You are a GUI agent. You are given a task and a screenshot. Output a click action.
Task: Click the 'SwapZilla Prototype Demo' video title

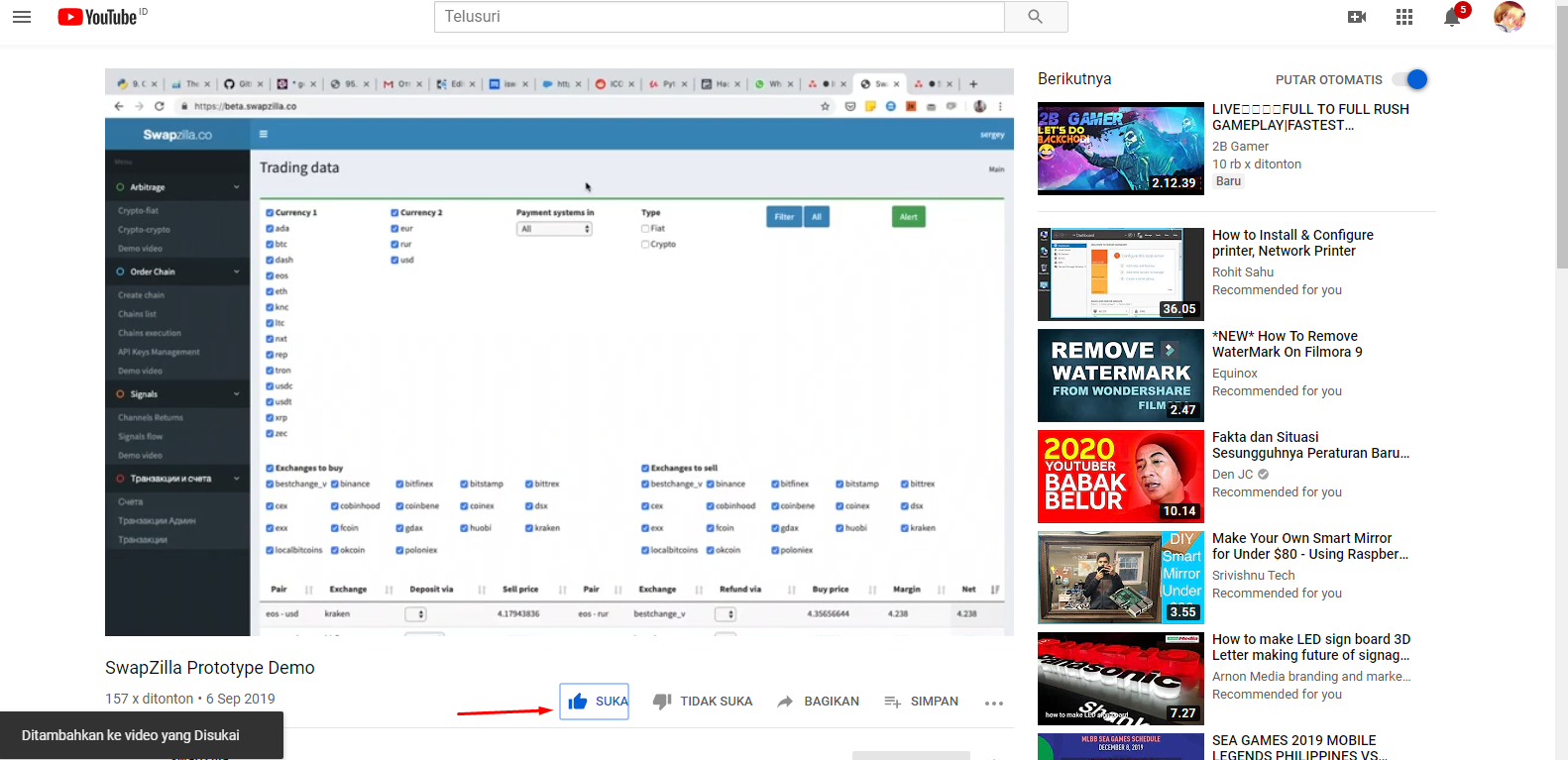coord(210,668)
